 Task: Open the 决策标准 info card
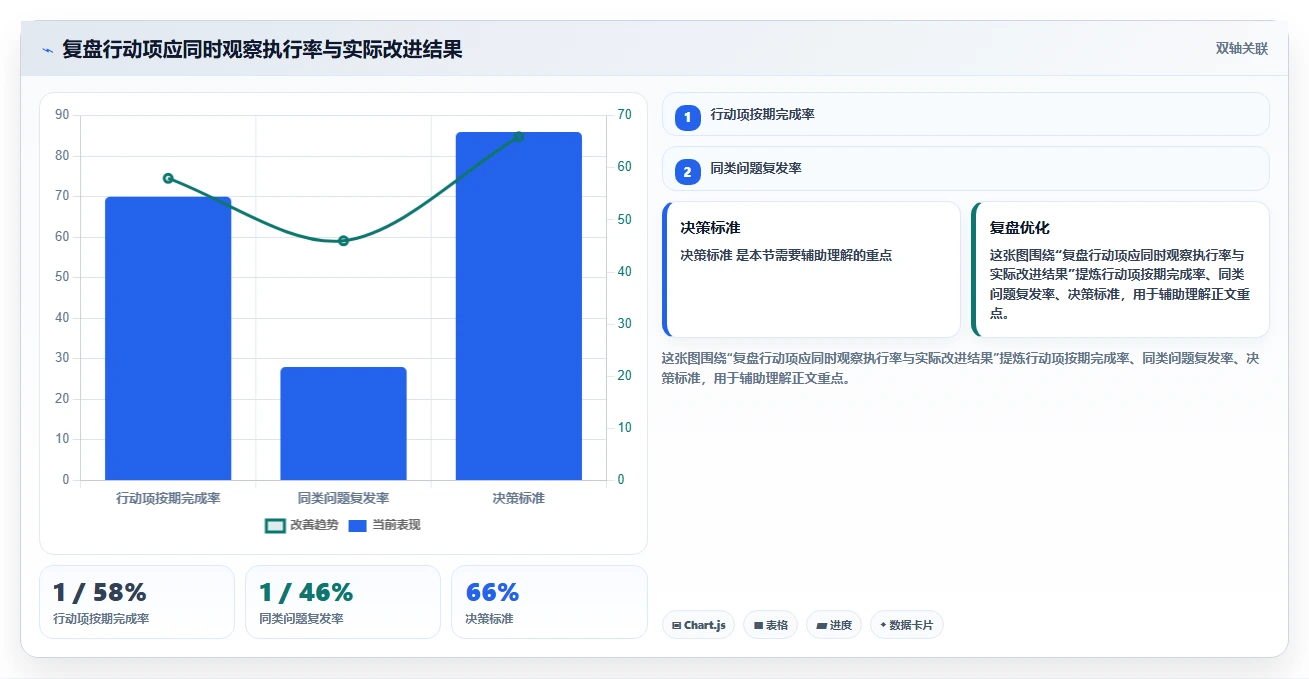[811, 270]
